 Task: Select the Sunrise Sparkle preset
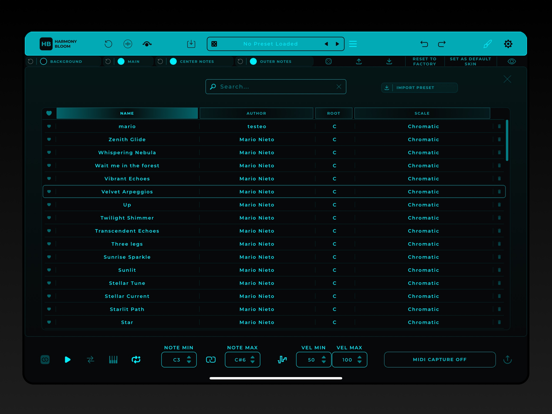[x=274, y=257]
